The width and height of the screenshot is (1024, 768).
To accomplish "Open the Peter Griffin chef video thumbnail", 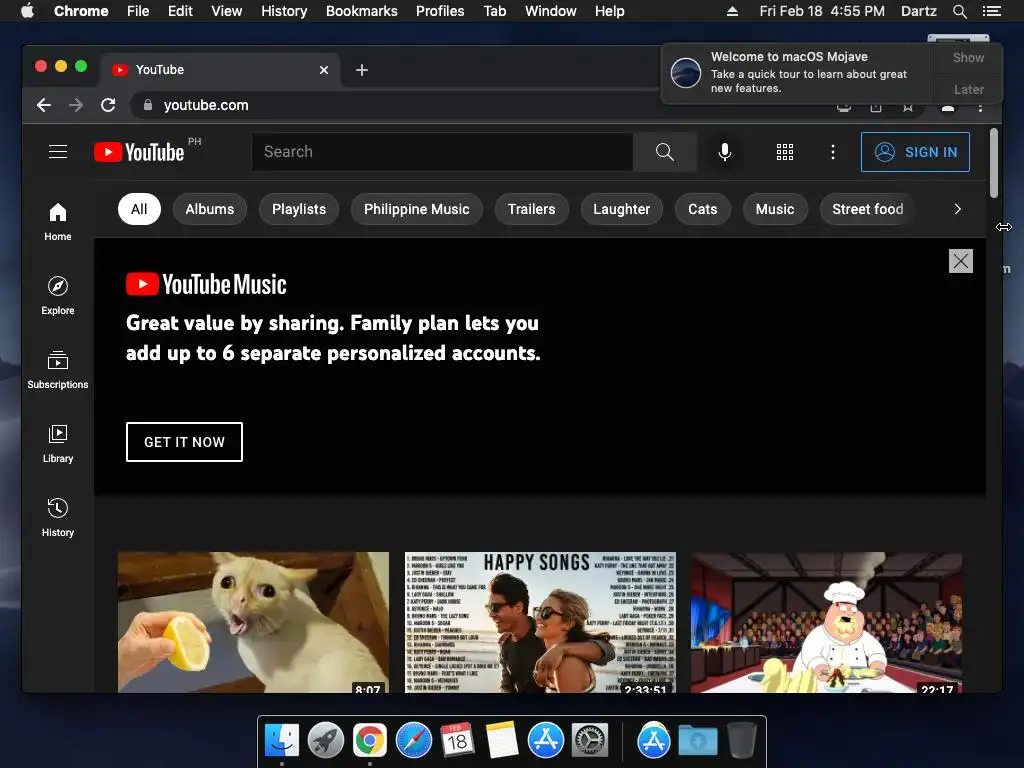I will (826, 622).
